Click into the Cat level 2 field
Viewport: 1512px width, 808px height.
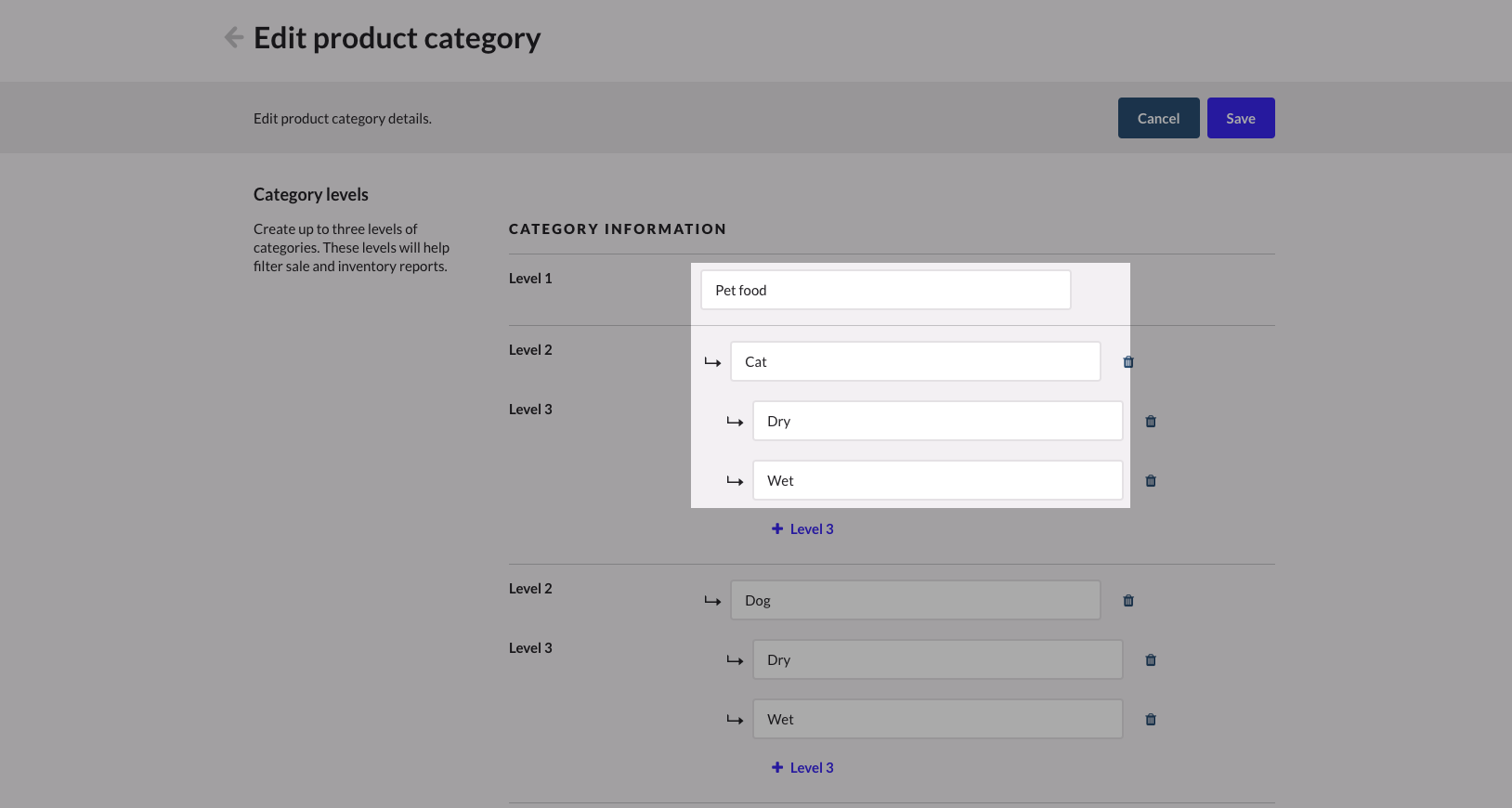pos(915,361)
